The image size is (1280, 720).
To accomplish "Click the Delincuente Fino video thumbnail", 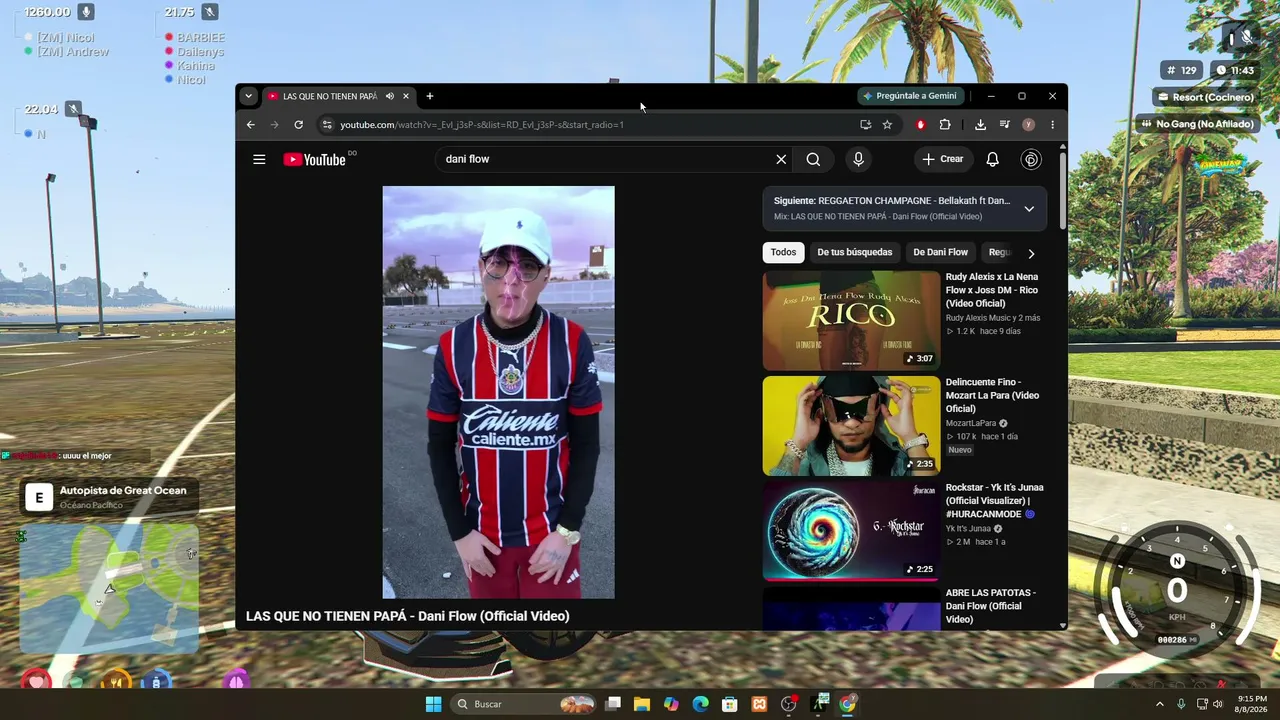I will pos(851,426).
